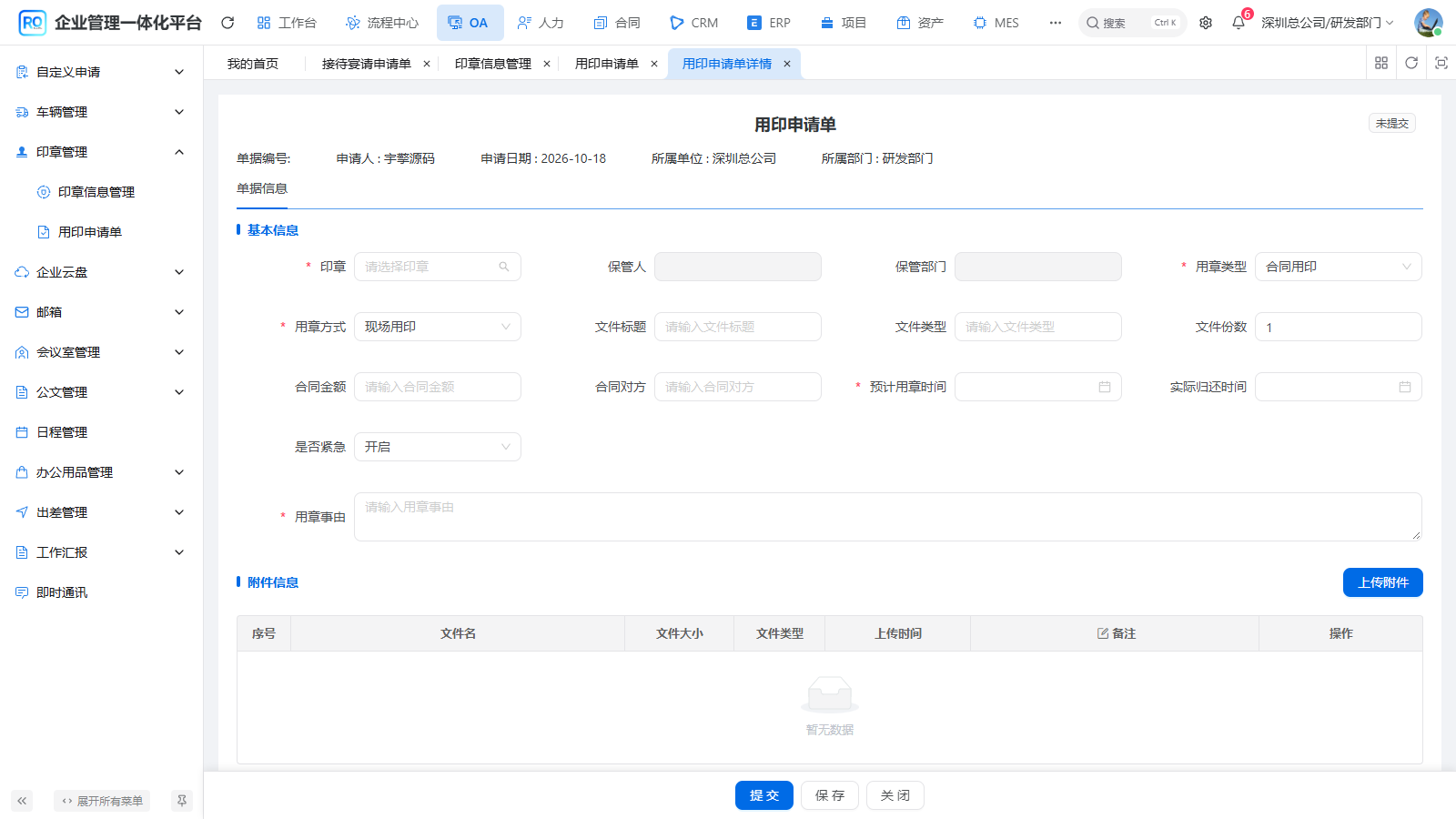
Task: Click the global 搜索 box
Action: (1132, 23)
